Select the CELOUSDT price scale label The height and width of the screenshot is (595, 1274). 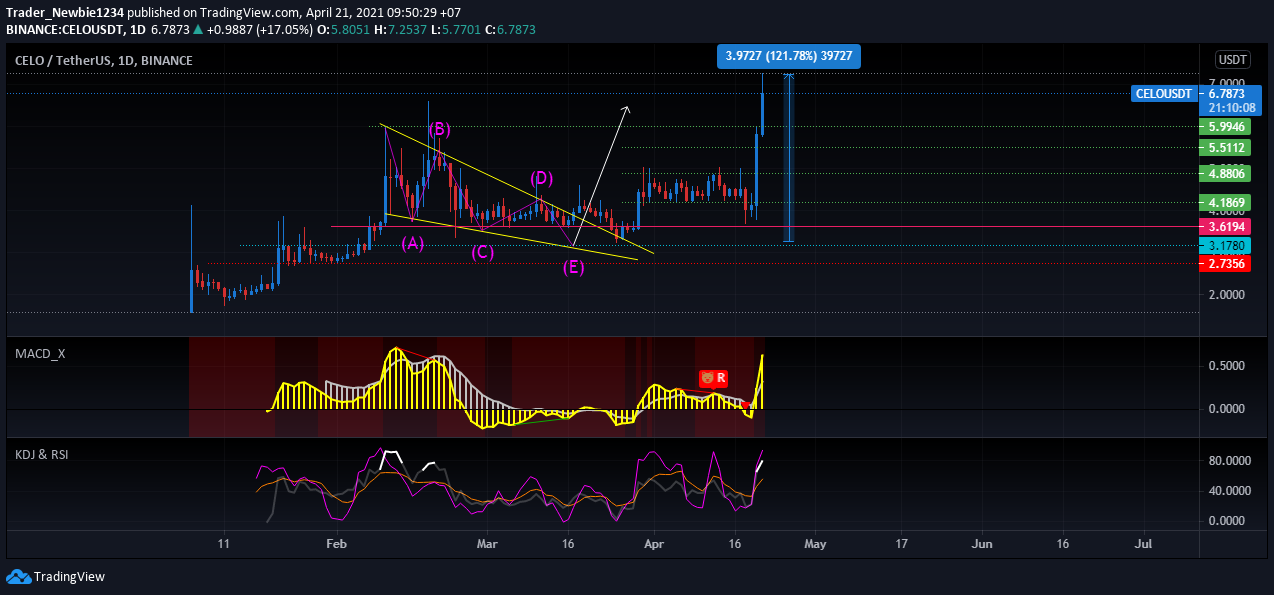[x=1165, y=93]
